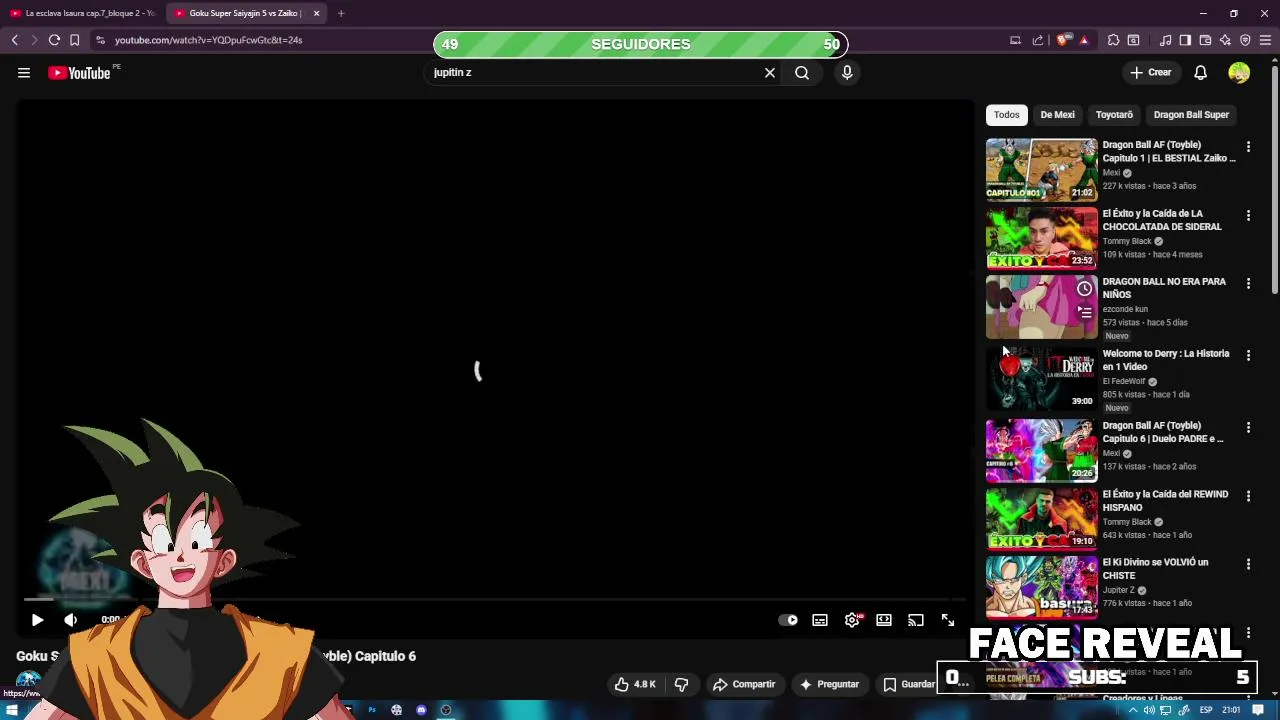The height and width of the screenshot is (720, 1280).
Task: Start voice search with microphone
Action: (847, 73)
